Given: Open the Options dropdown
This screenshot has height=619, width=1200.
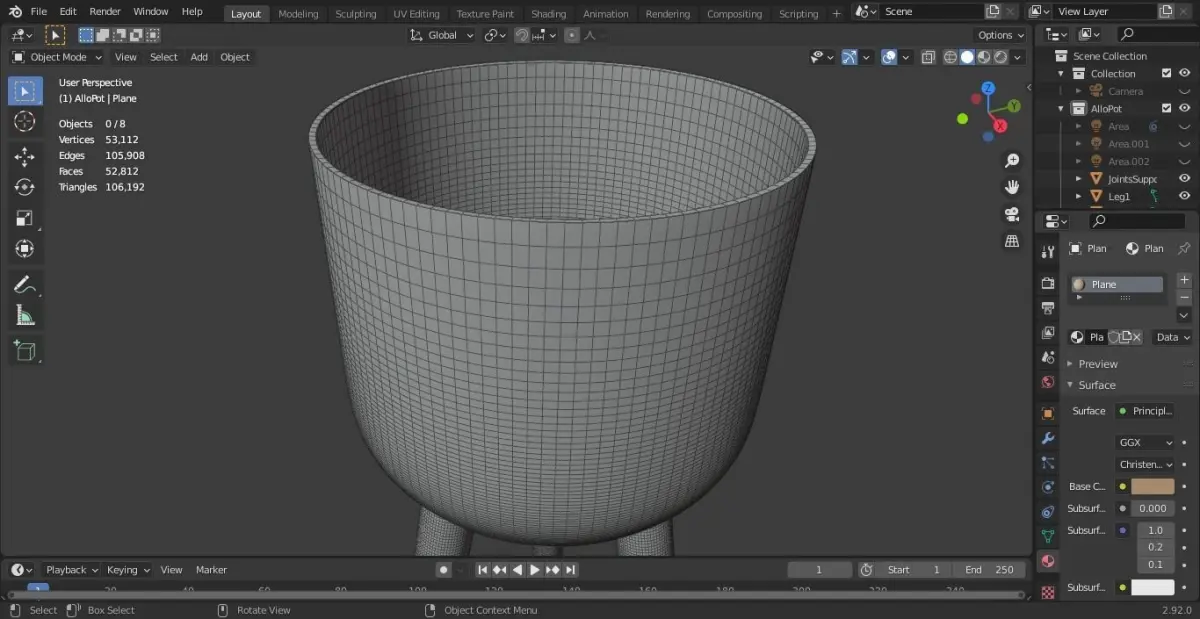Looking at the screenshot, I should tap(1001, 35).
